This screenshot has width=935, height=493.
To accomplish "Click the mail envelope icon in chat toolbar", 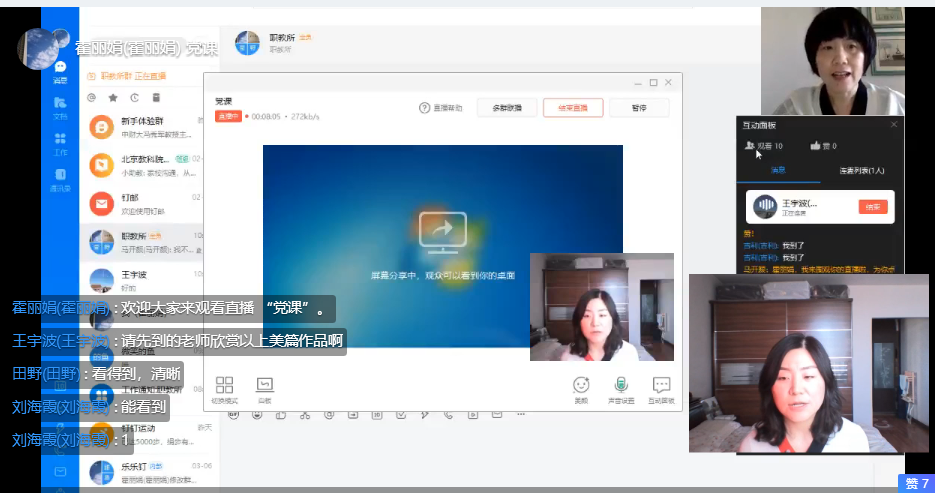I will pyautogui.click(x=497, y=414).
